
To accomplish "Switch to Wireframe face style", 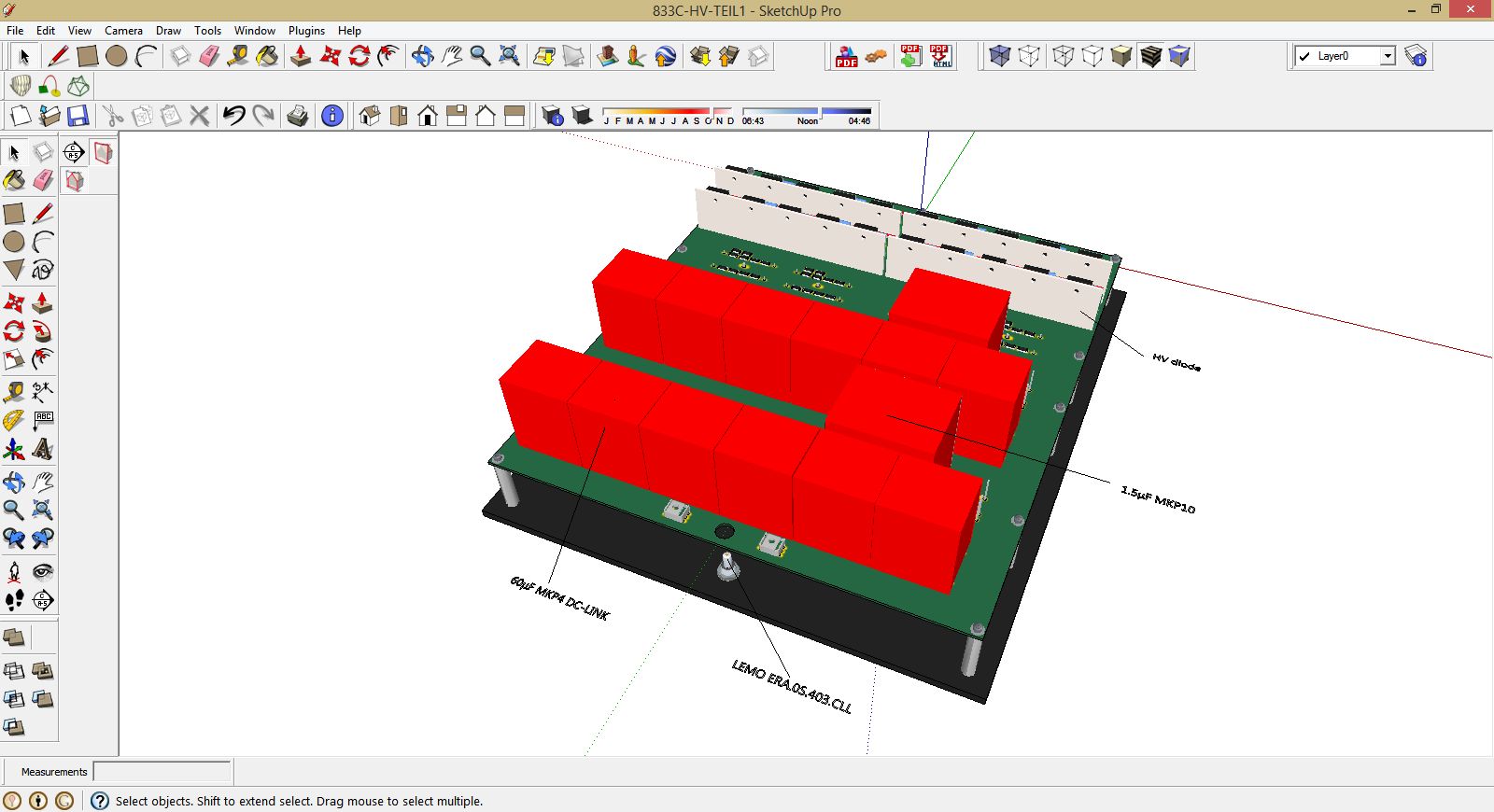I will pyautogui.click(x=1064, y=56).
